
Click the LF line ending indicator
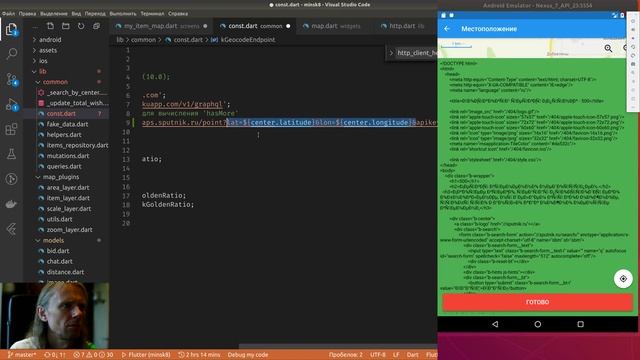tap(396, 355)
